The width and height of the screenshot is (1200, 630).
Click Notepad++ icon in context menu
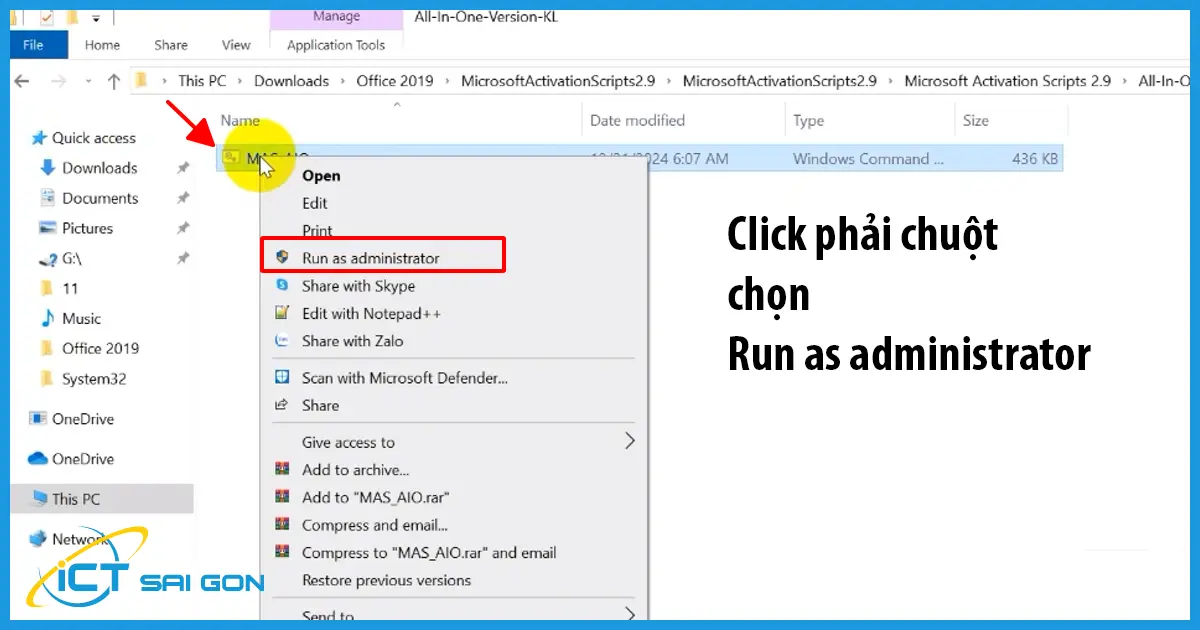pos(282,313)
